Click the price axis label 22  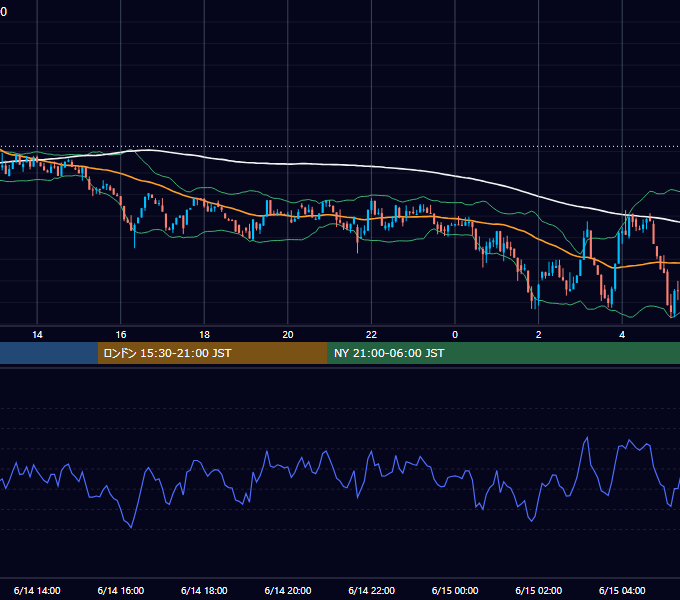pyautogui.click(x=371, y=335)
